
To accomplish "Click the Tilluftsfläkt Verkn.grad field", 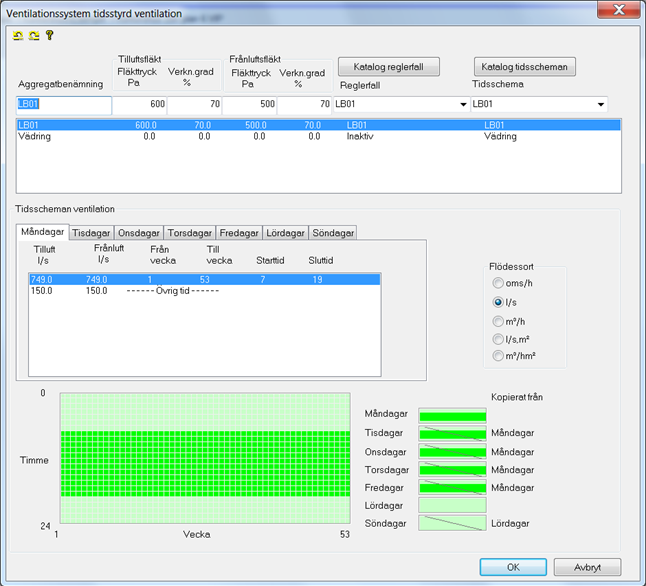I will coord(194,105).
